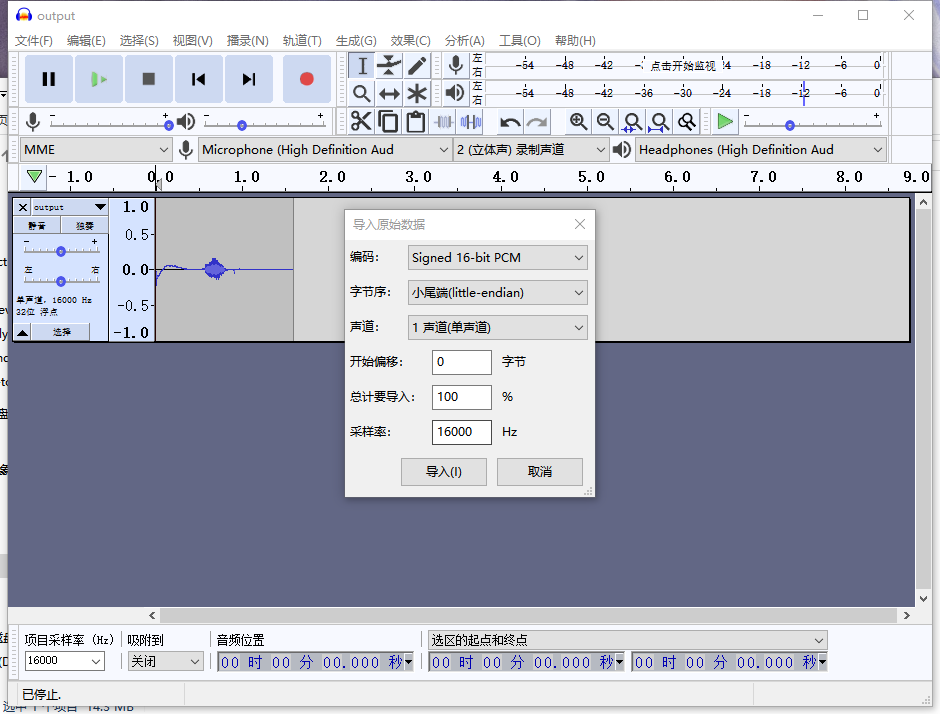Toggle the track Mute button (静音)
The height and width of the screenshot is (714, 940).
pyautogui.click(x=37, y=226)
